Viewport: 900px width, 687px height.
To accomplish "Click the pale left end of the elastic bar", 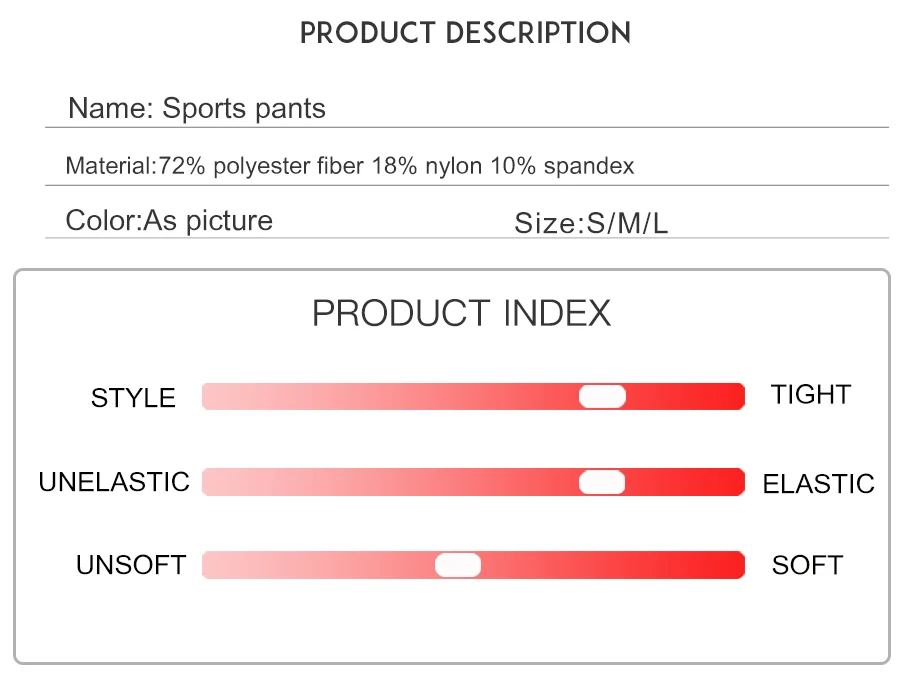I will coord(219,482).
